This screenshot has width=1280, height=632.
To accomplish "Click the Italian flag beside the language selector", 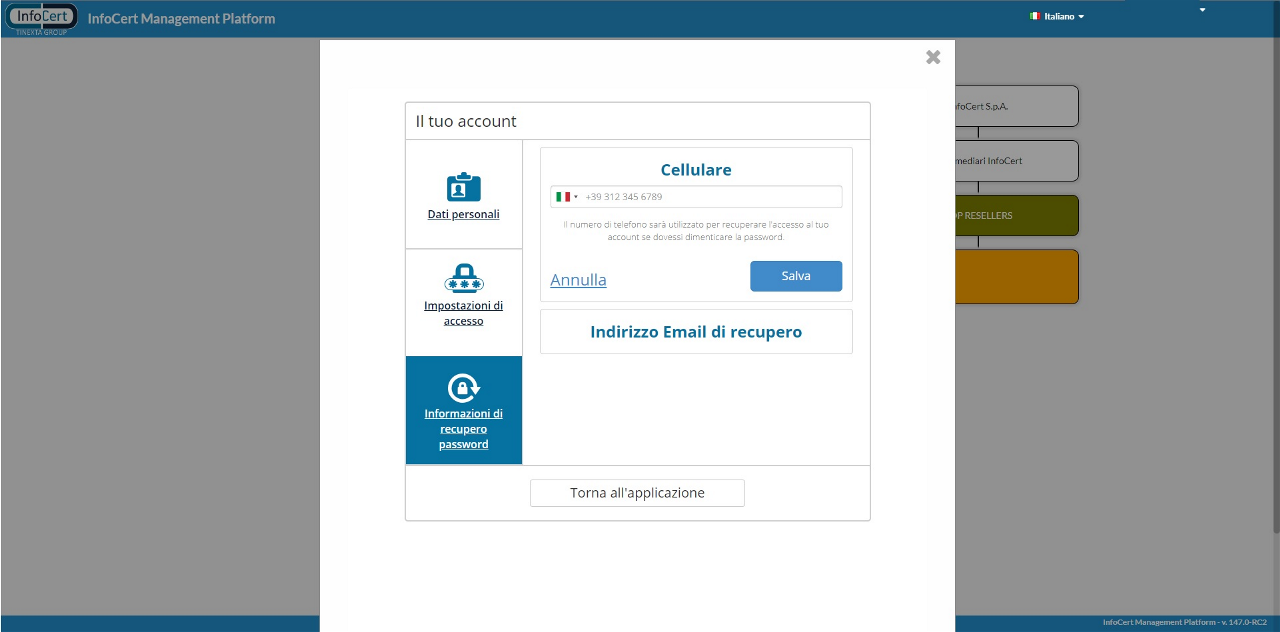I will [1035, 16].
